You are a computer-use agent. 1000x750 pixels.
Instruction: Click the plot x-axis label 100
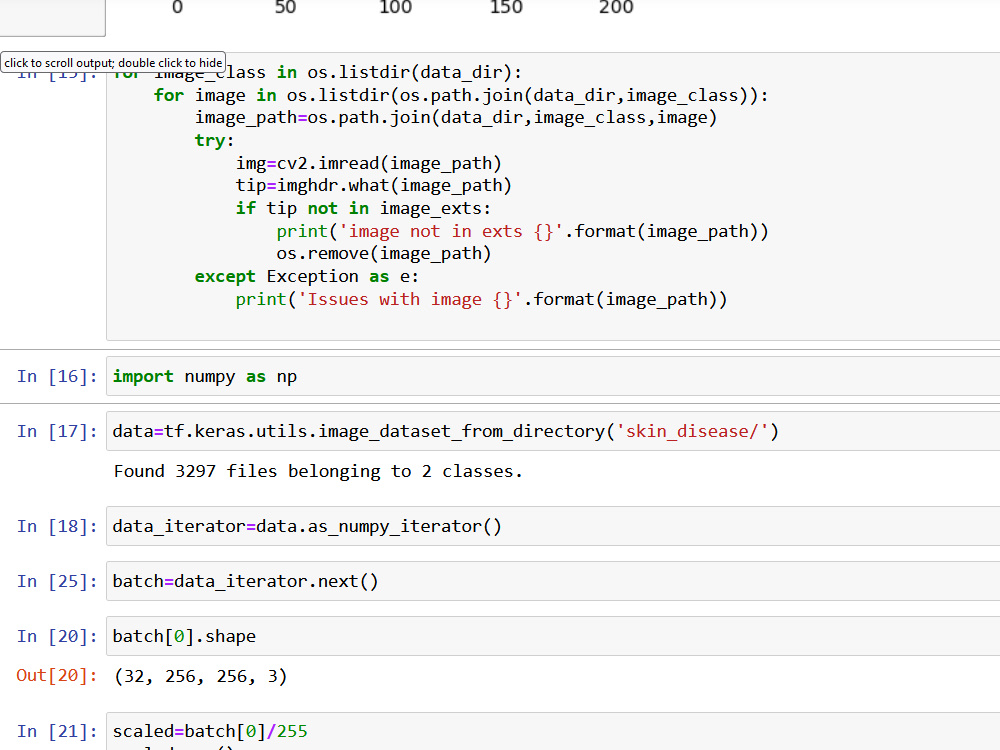click(395, 8)
